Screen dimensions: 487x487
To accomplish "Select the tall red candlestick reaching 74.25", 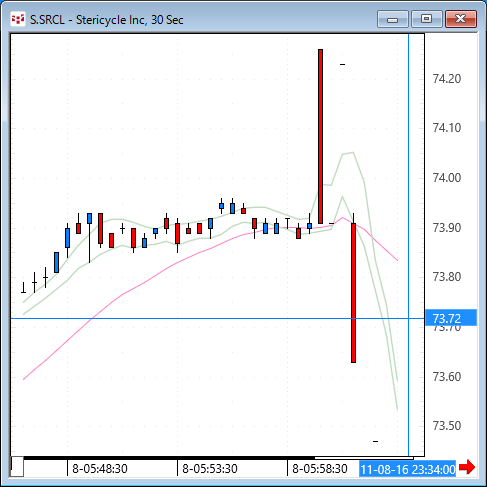I will [x=320, y=136].
